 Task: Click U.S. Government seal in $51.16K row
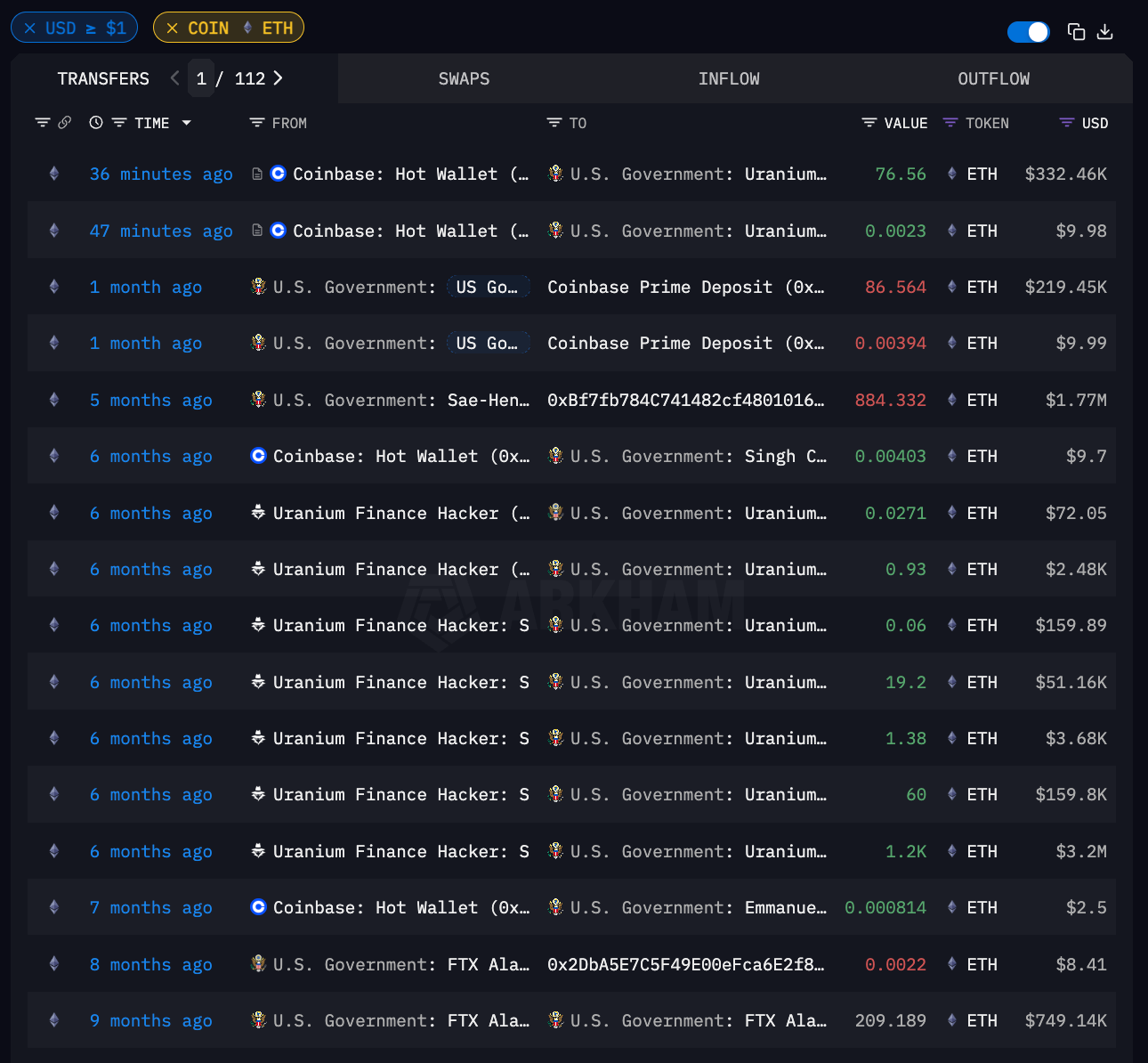click(x=556, y=682)
